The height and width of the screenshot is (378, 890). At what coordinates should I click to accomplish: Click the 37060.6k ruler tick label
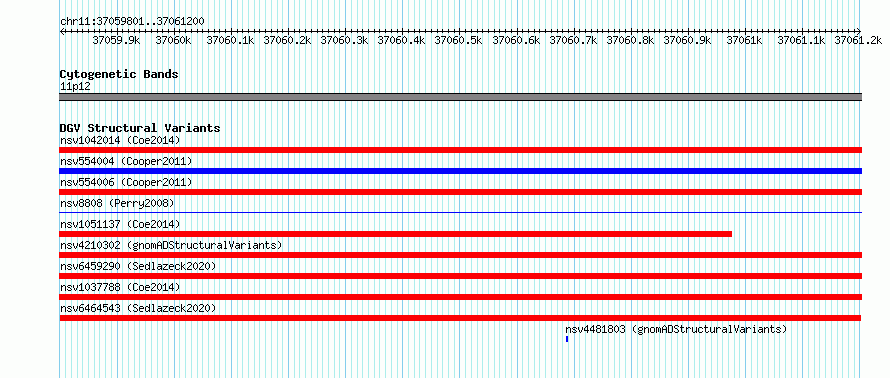click(517, 40)
